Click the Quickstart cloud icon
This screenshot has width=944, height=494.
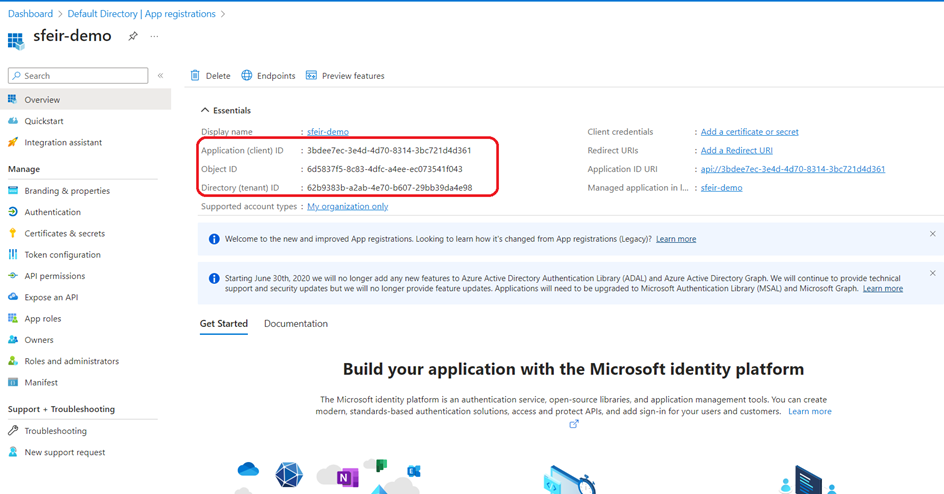[13, 121]
